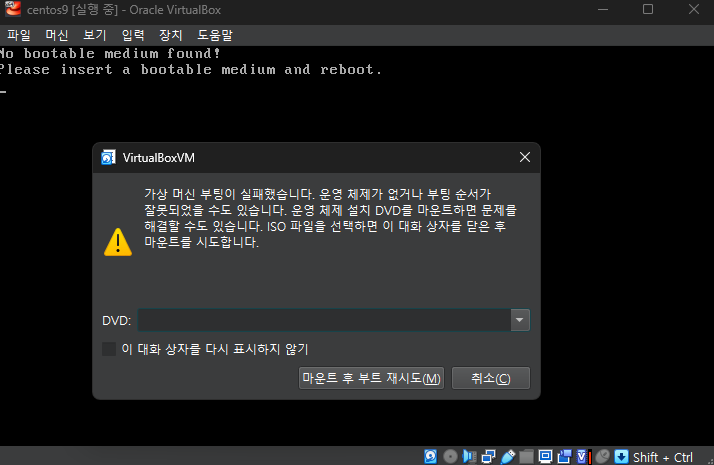Open the 장치 menu
The image size is (714, 465).
[170, 35]
